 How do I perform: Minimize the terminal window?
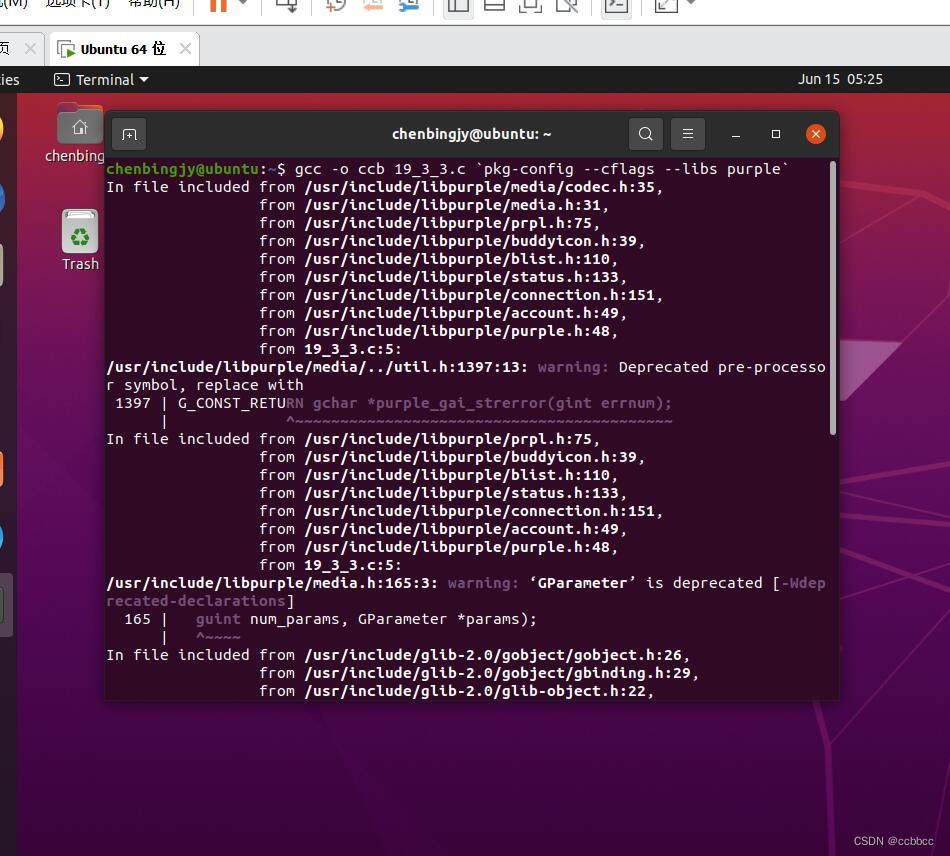(736, 134)
